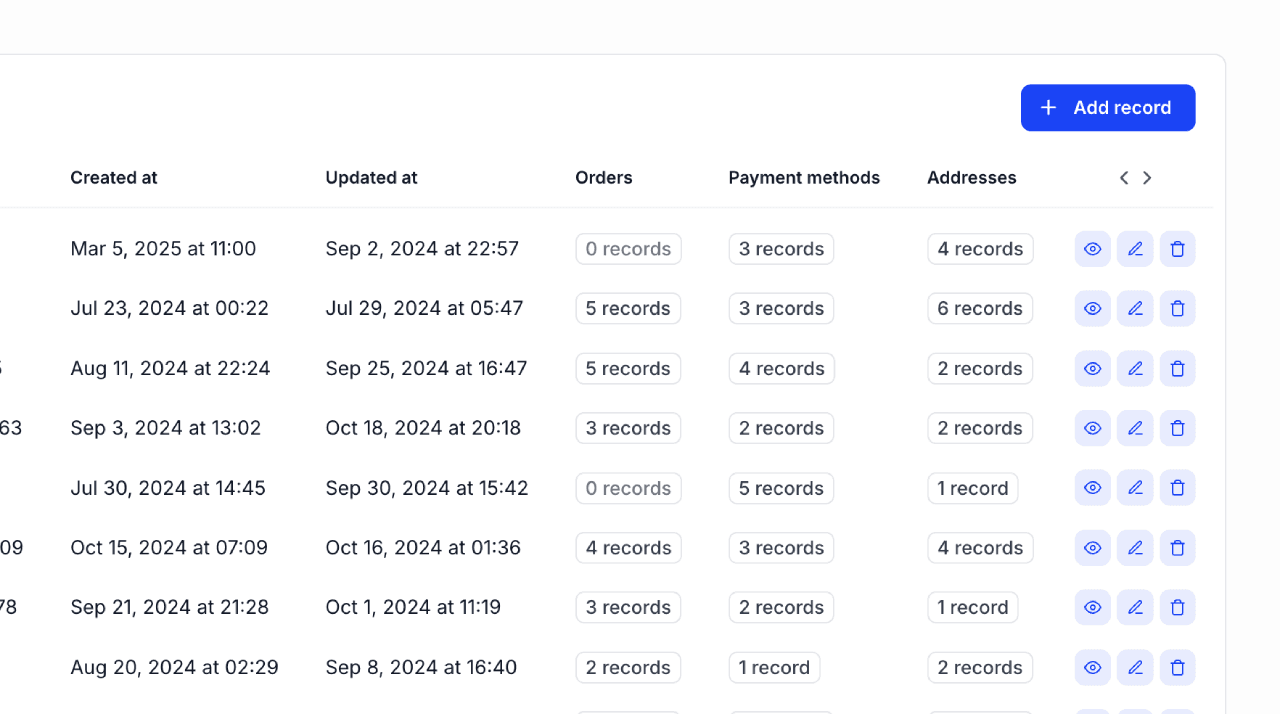Delete the record created Aug 11, 2024
This screenshot has width=1280, height=714.
click(x=1177, y=369)
